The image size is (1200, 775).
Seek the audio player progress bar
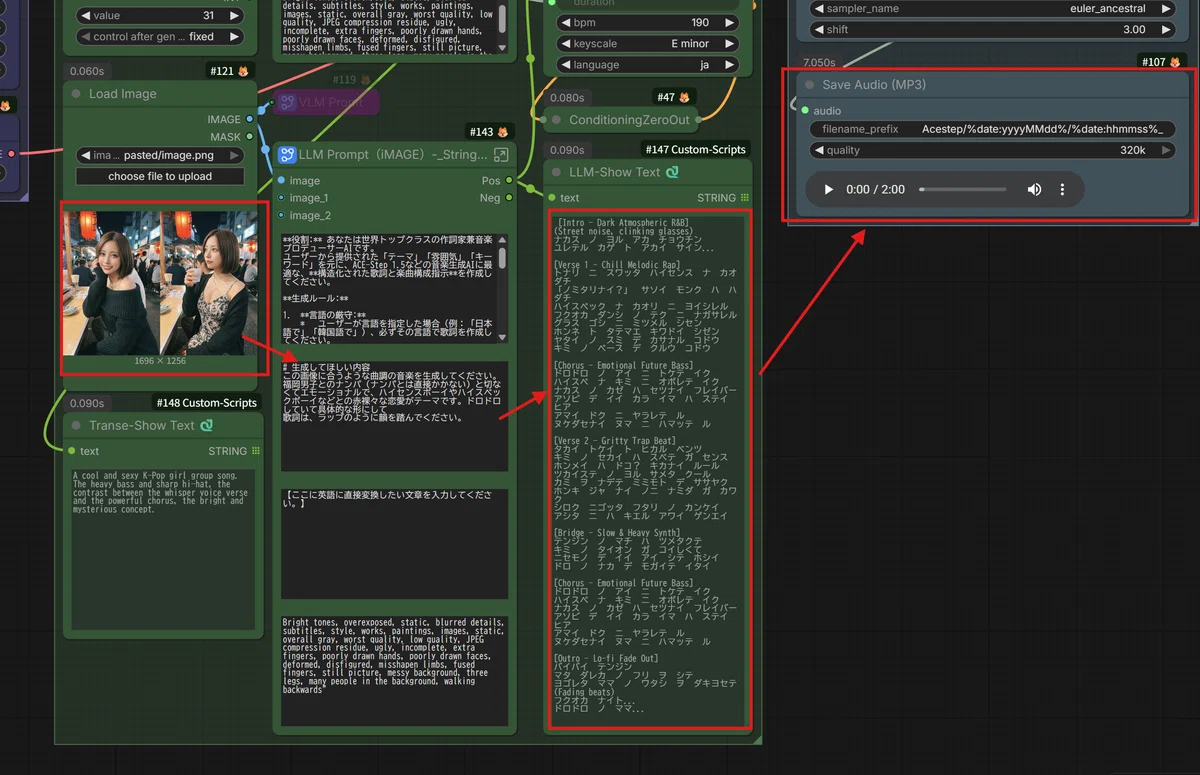pyautogui.click(x=963, y=189)
